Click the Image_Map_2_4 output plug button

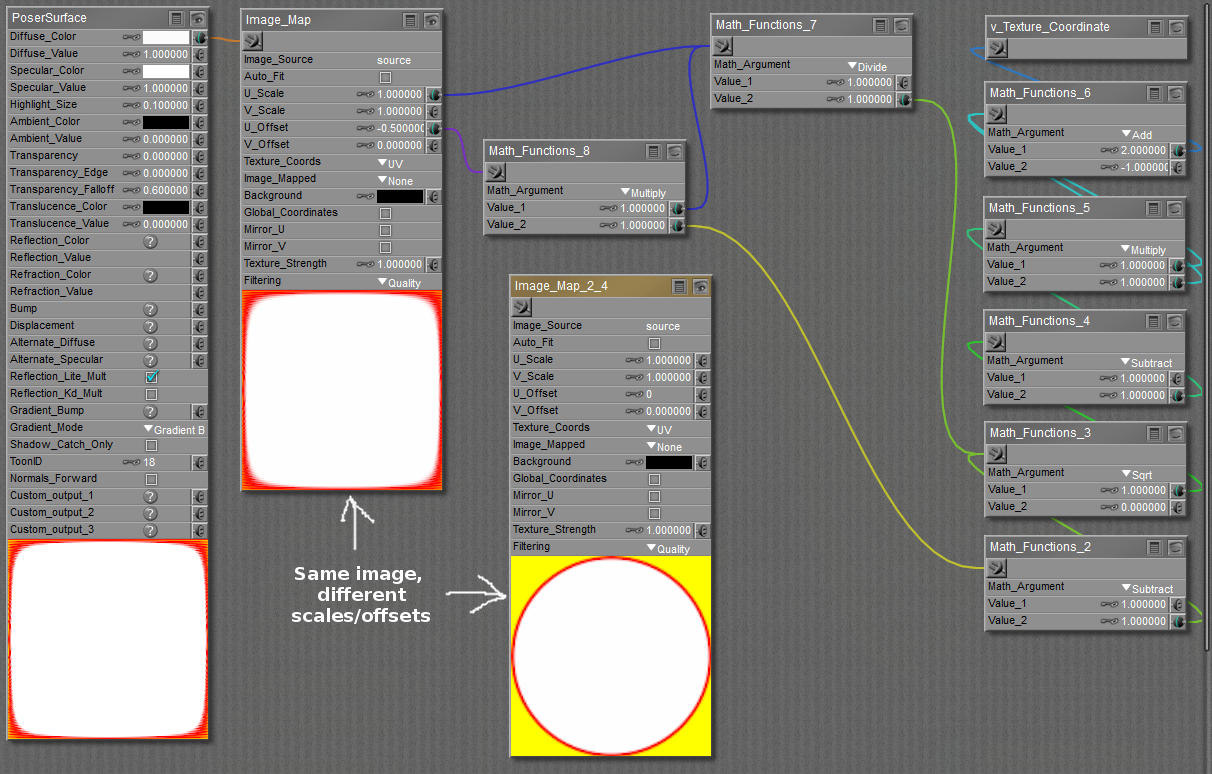(522, 307)
